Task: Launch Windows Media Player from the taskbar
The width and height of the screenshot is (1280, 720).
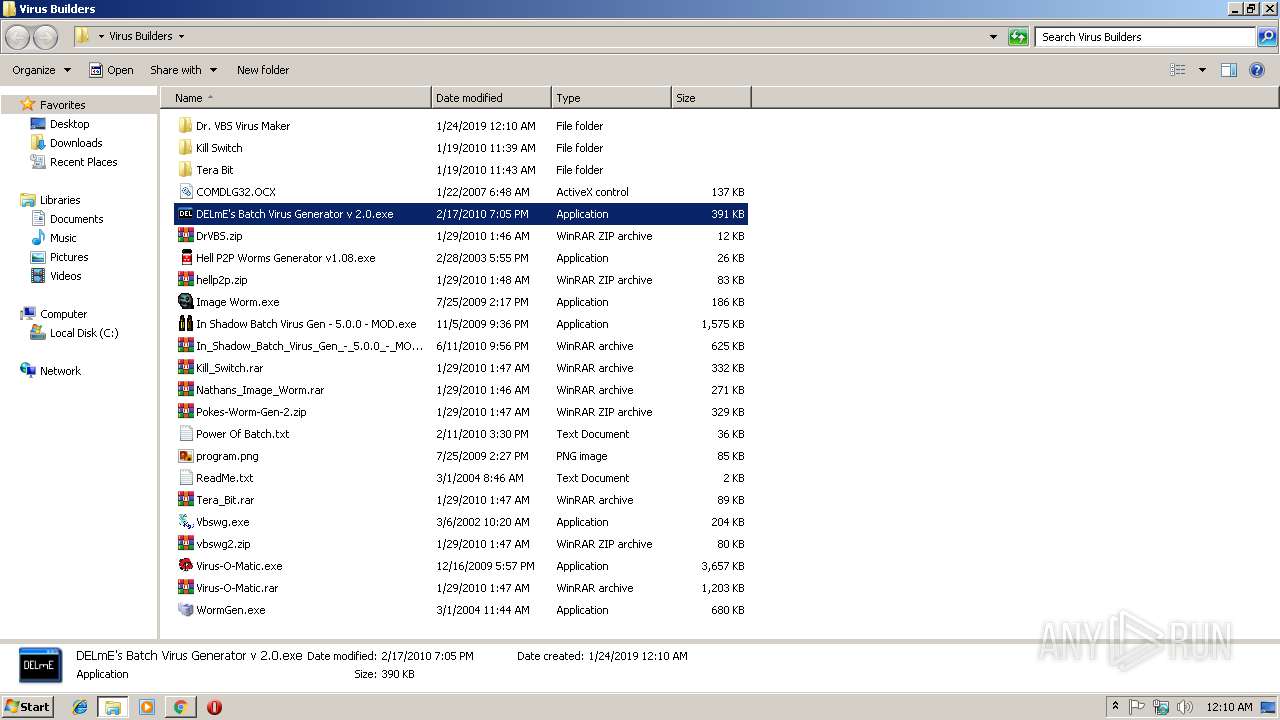Action: (x=147, y=707)
